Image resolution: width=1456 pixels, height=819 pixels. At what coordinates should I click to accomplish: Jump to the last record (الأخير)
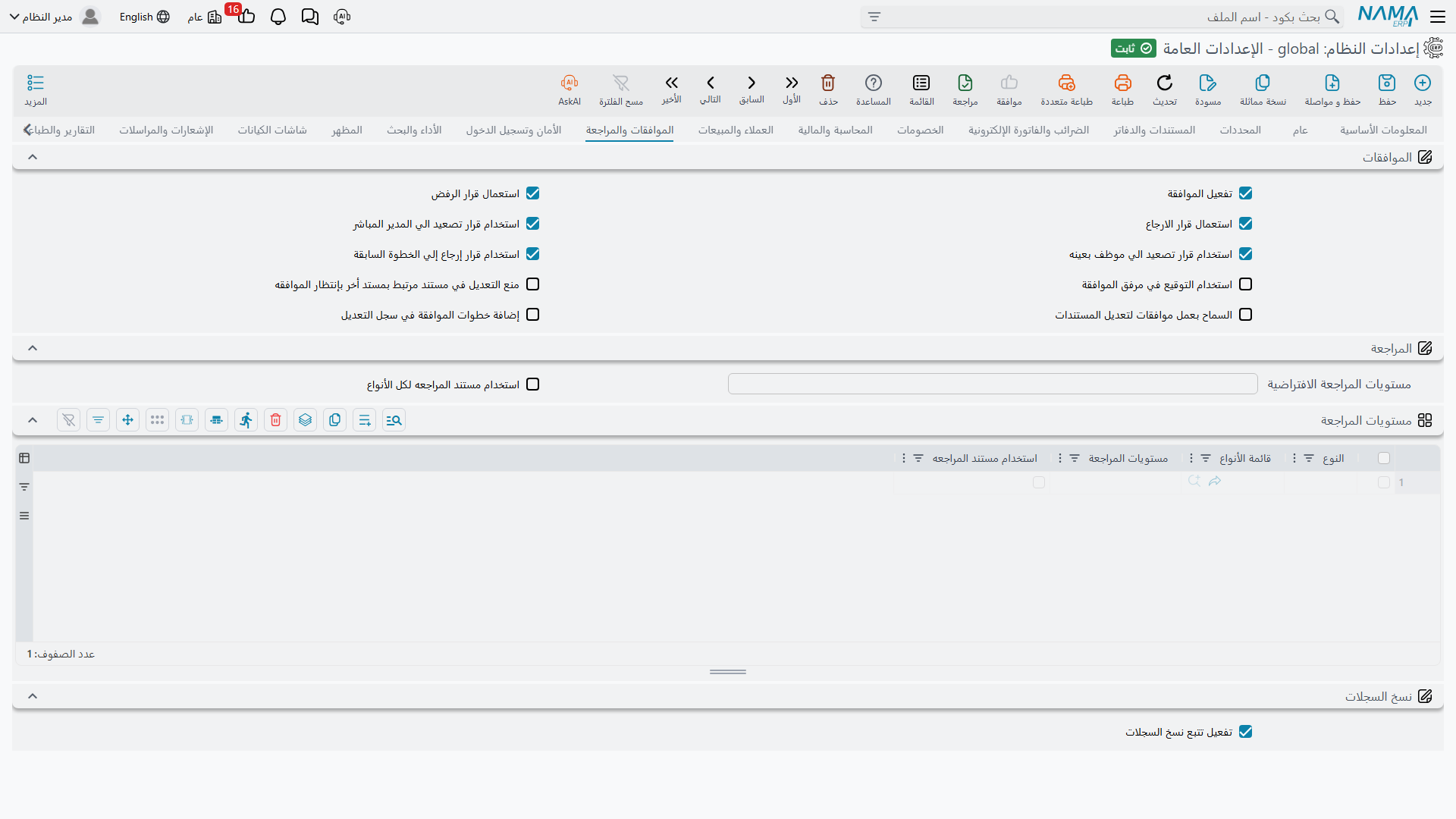(x=671, y=83)
